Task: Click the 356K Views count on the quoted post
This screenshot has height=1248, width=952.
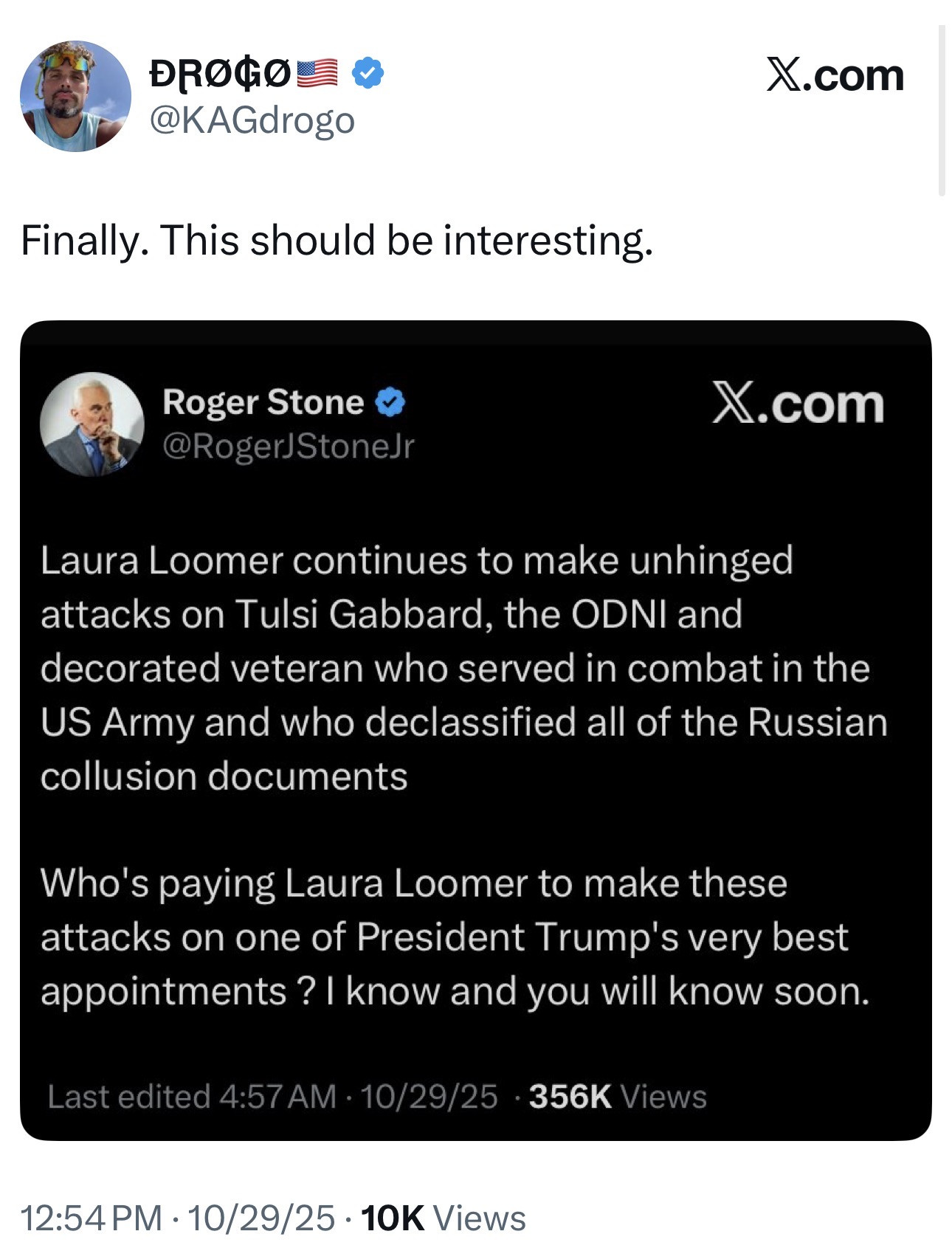Action: [618, 1097]
